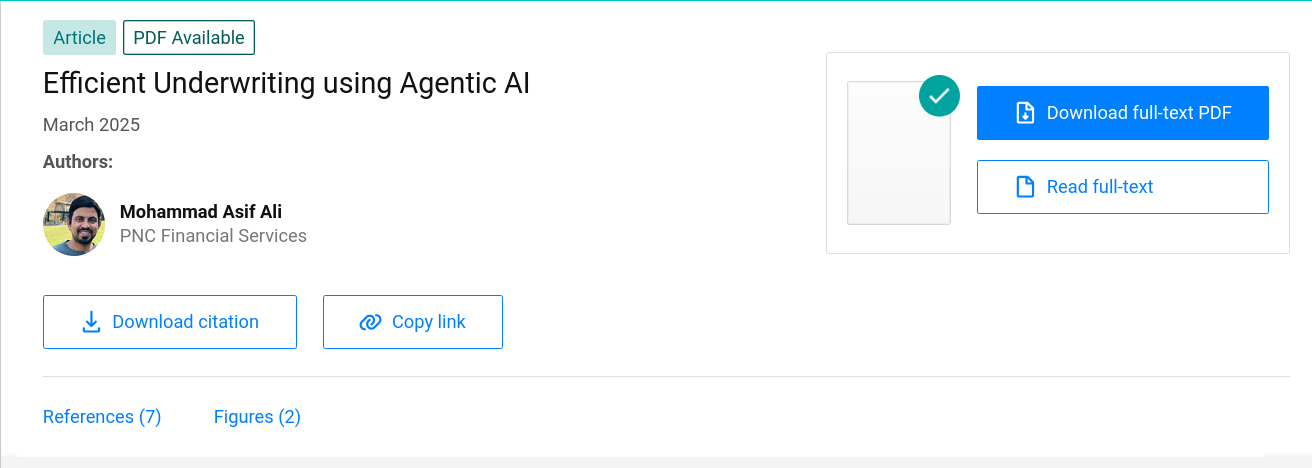Open Mohammad Asif Ali's profile photo

(74, 224)
